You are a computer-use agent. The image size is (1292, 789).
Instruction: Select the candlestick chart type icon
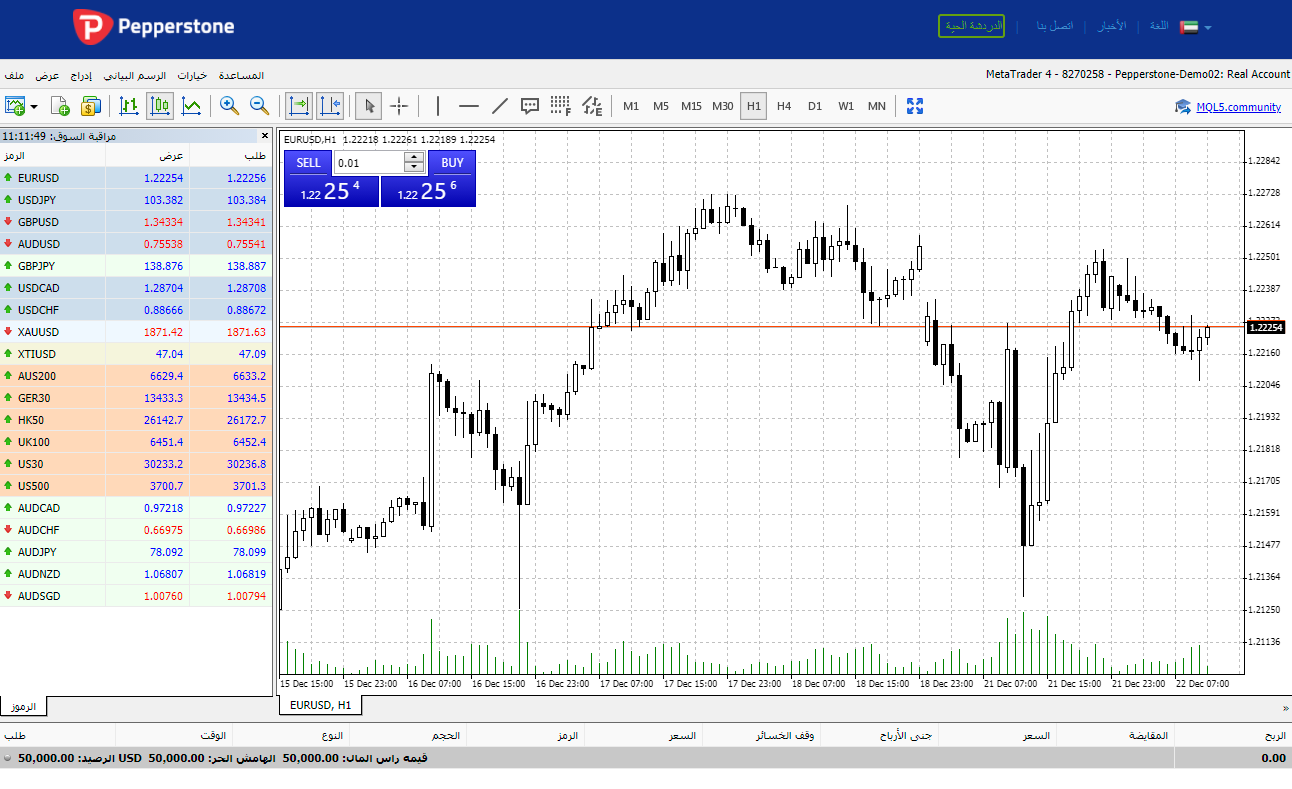[x=160, y=106]
